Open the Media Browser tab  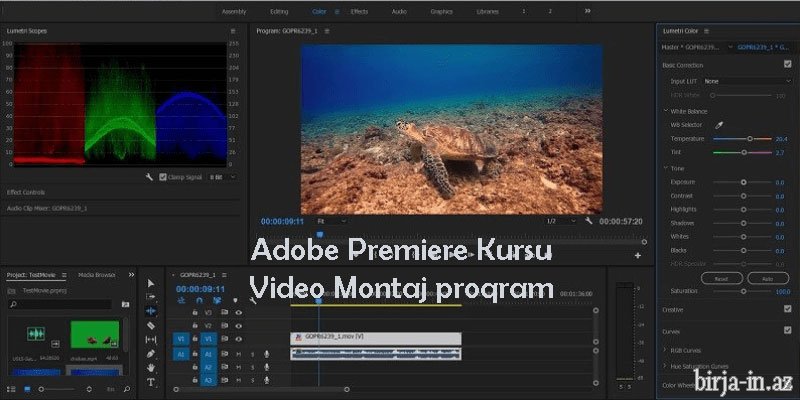(96, 275)
